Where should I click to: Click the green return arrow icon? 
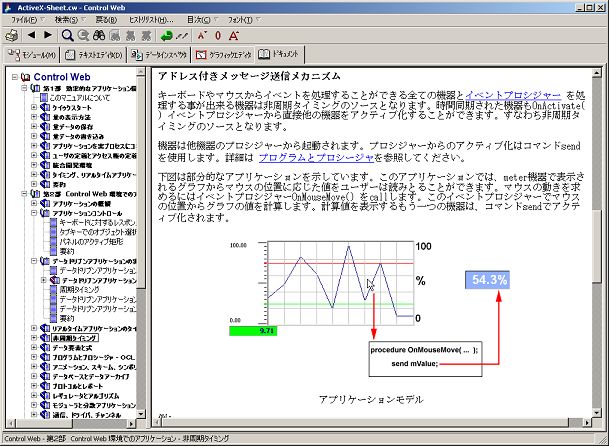[x=168, y=35]
